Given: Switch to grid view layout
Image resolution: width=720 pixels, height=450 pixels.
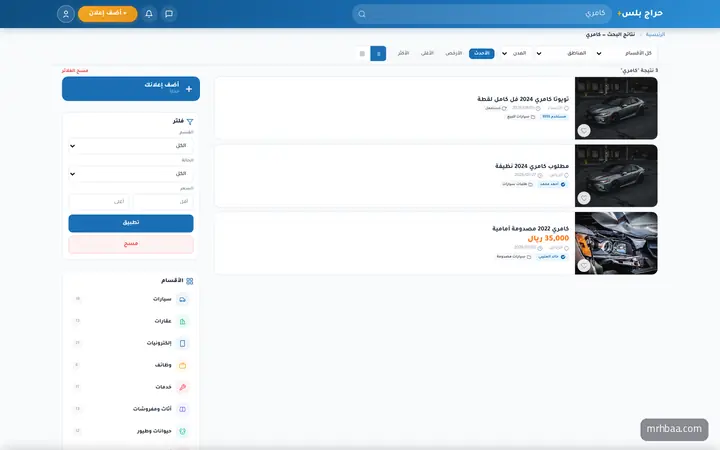Looking at the screenshot, I should [x=362, y=54].
